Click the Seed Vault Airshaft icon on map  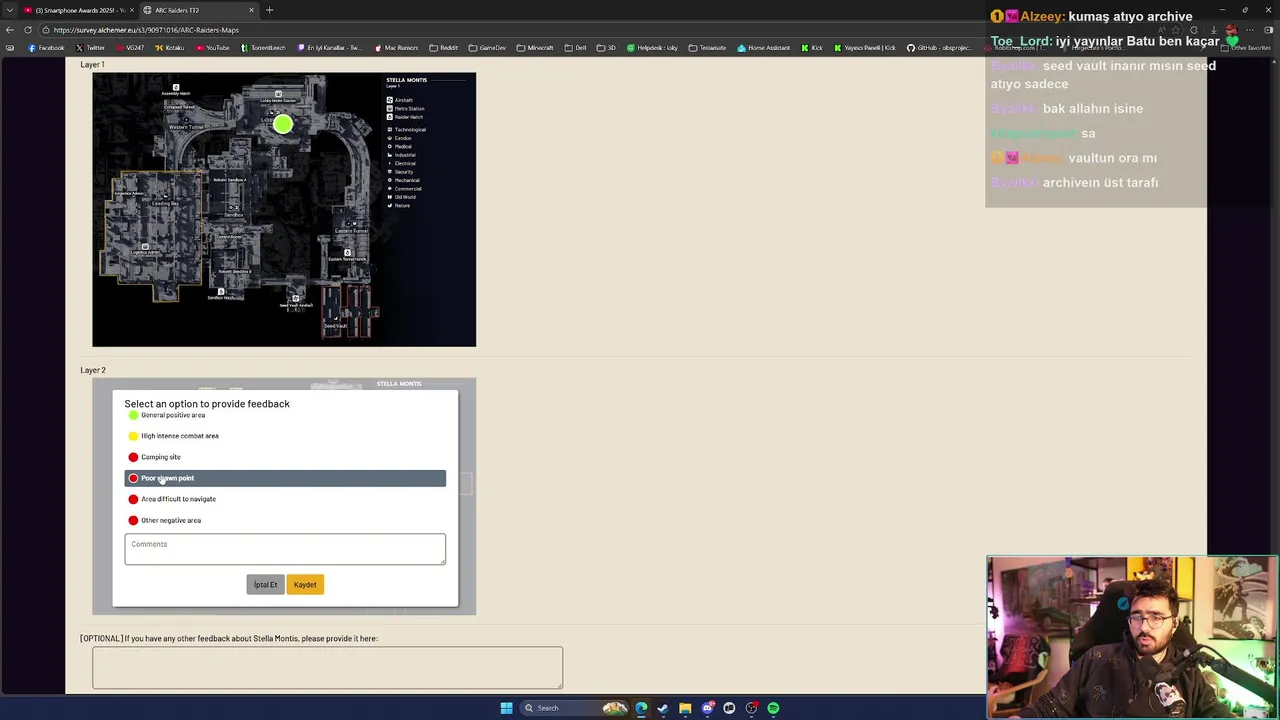(x=296, y=299)
